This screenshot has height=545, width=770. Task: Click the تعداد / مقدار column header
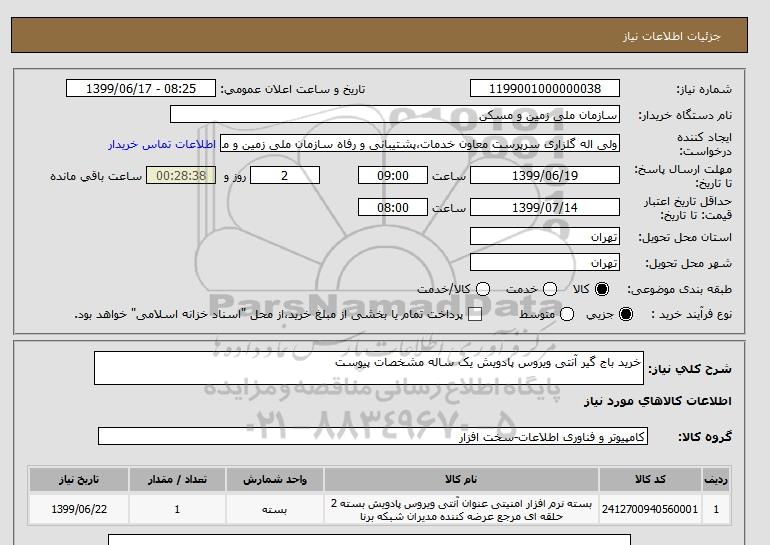coord(177,479)
